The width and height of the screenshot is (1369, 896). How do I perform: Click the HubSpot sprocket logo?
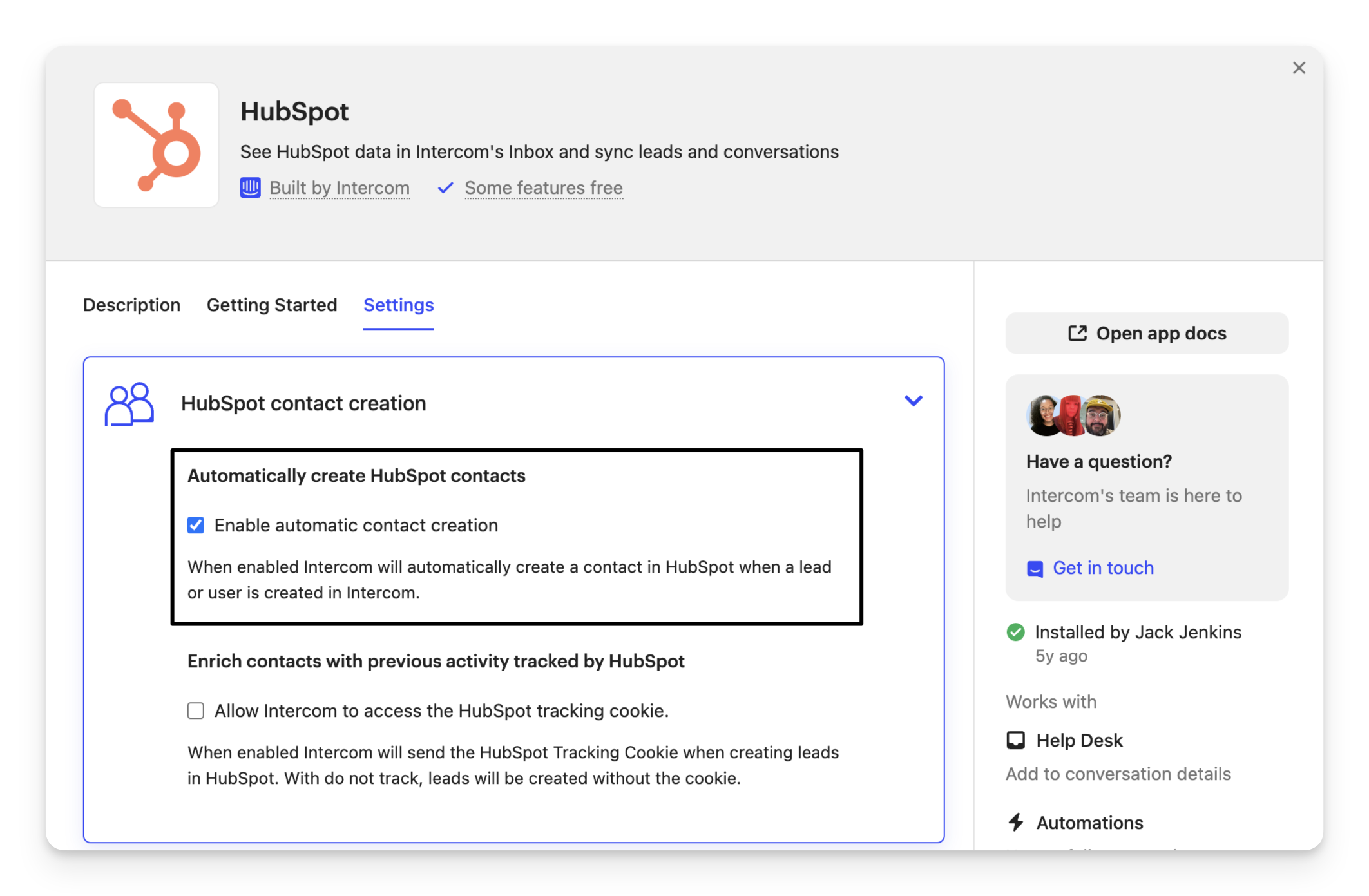pyautogui.click(x=157, y=145)
